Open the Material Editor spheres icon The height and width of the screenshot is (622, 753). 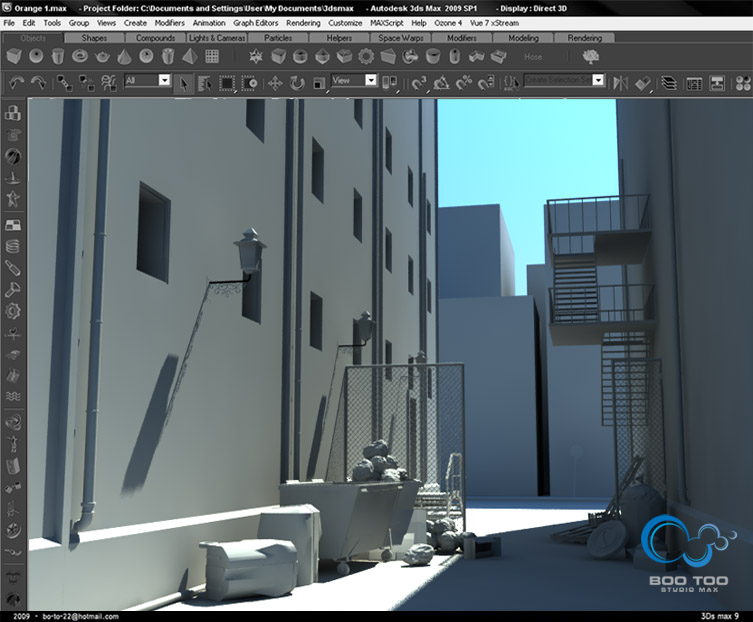tap(743, 83)
